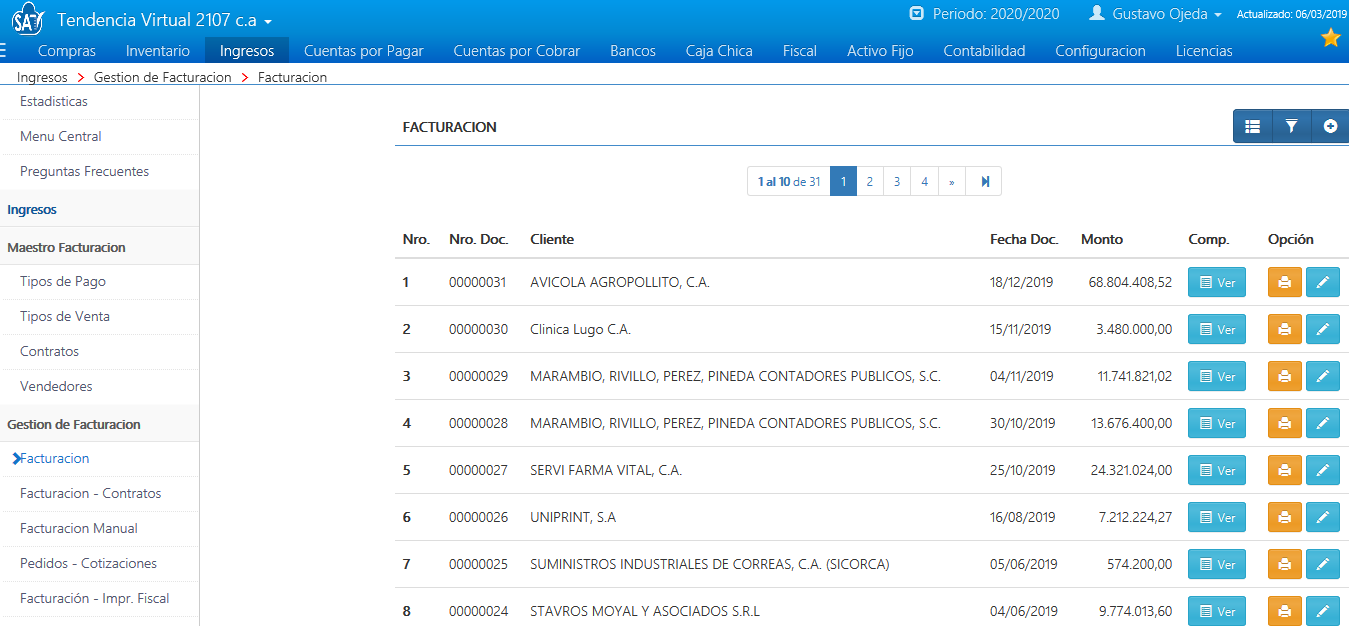The image size is (1349, 626).
Task: Open the Contabilidad menu
Action: click(x=985, y=51)
